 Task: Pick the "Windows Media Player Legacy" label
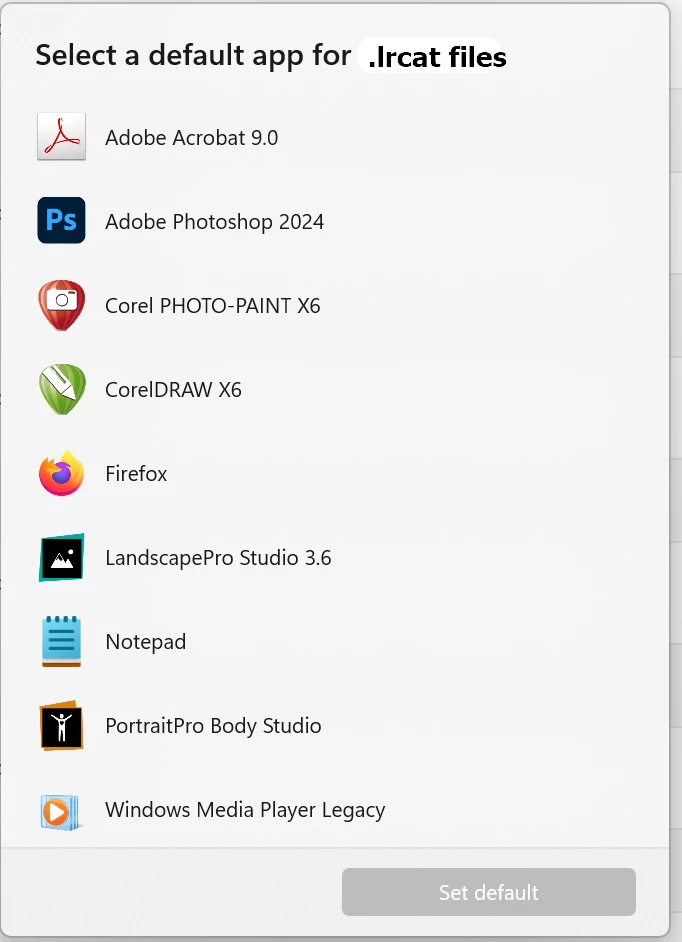coord(245,810)
